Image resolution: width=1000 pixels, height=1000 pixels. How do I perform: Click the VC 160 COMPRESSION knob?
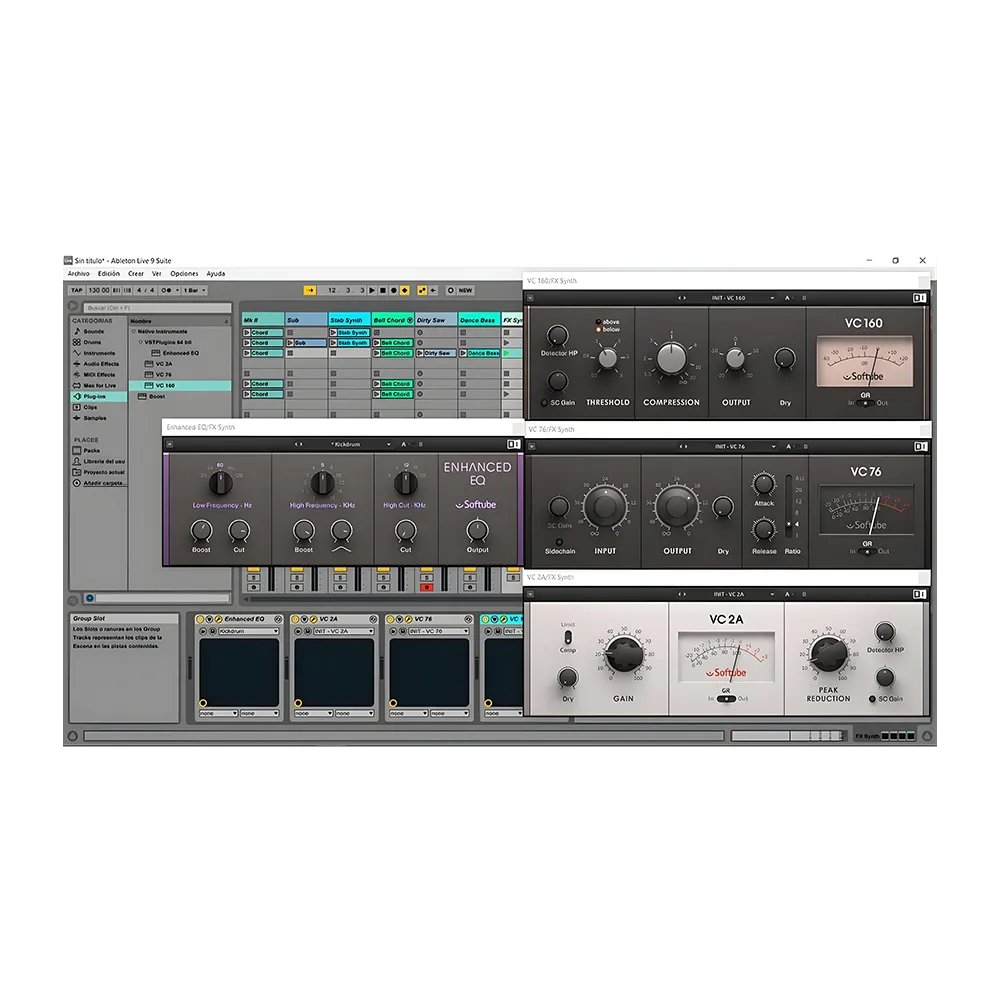point(672,358)
